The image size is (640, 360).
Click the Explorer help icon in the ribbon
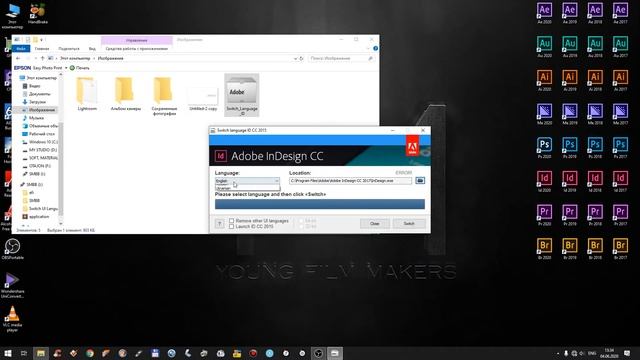376,49
